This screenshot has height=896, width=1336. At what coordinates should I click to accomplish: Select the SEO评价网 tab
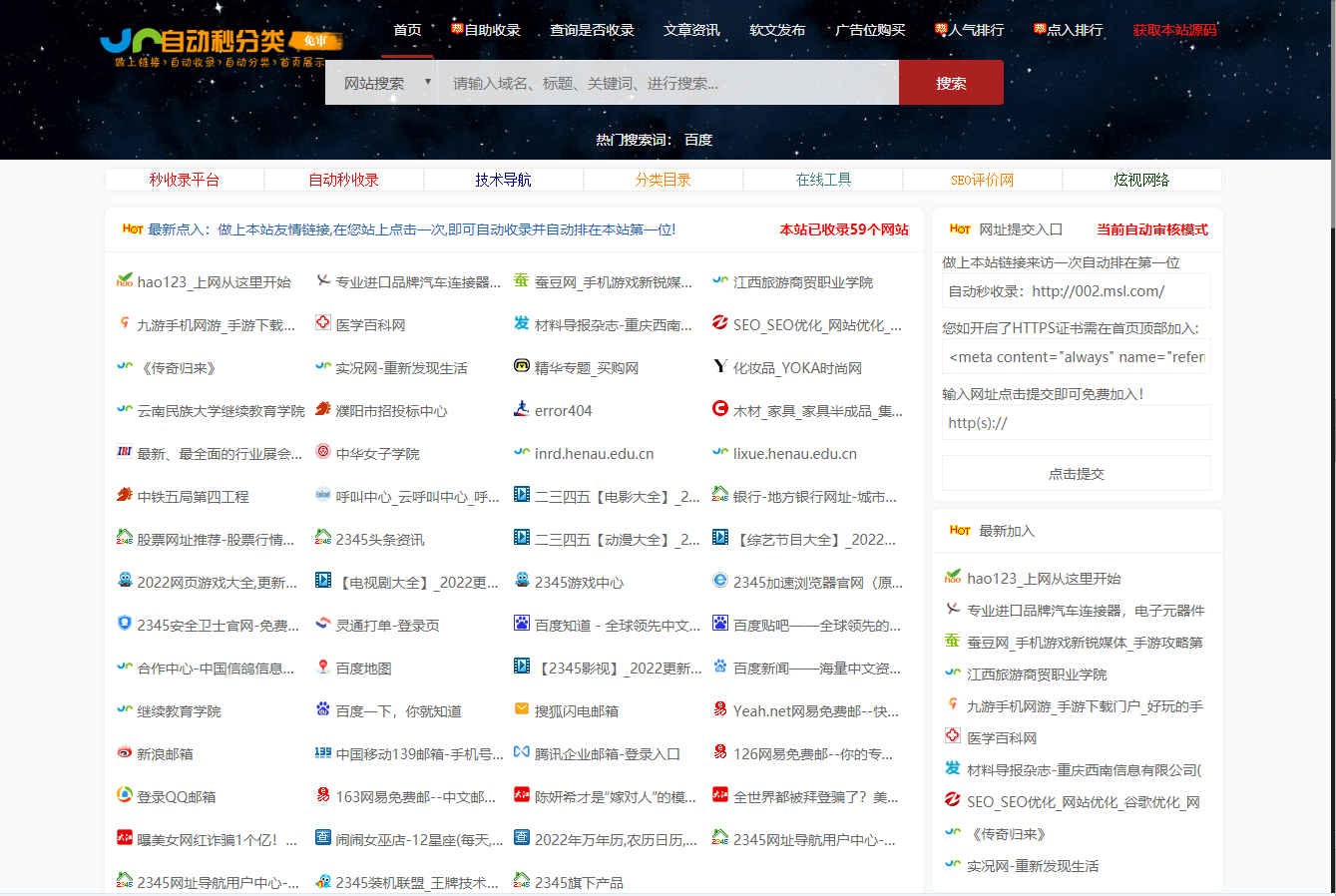pyautogui.click(x=983, y=180)
